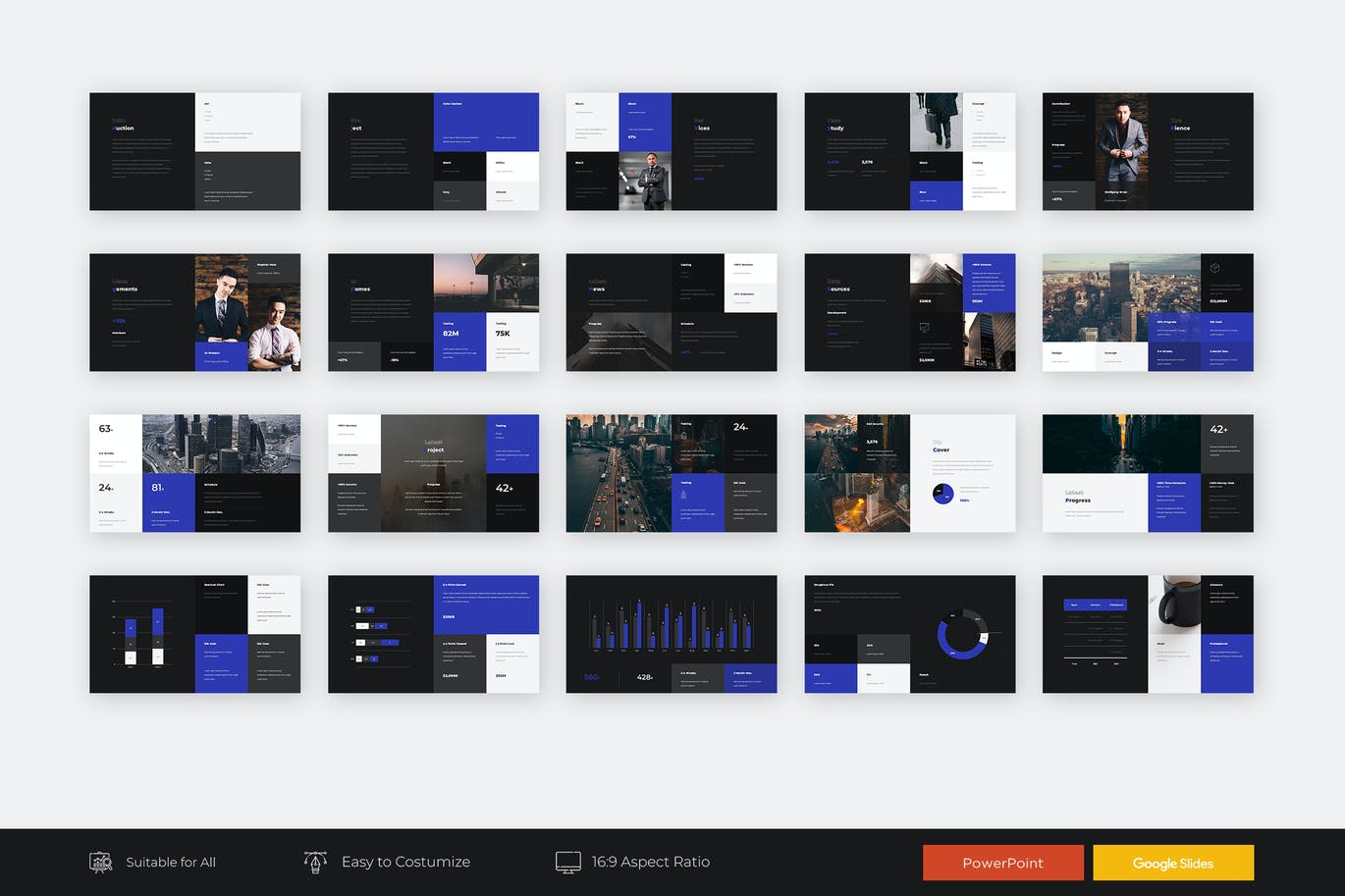Click the doughnut chart graphic on the pie slide
The image size is (1345, 896).
pos(961,635)
